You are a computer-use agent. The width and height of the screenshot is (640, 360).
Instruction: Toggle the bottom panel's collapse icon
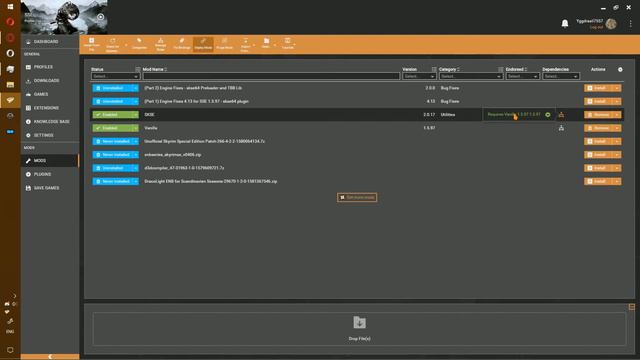pyautogui.click(x=631, y=307)
